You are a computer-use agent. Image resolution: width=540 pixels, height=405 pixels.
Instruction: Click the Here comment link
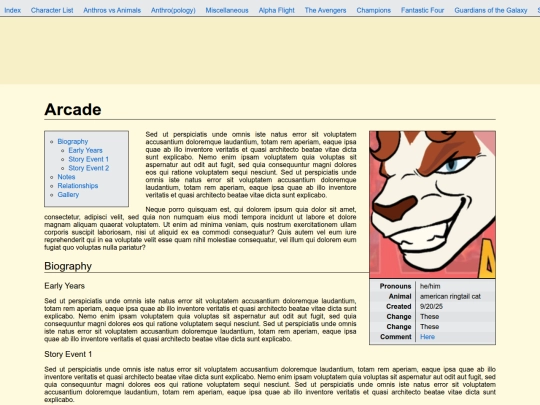427,337
